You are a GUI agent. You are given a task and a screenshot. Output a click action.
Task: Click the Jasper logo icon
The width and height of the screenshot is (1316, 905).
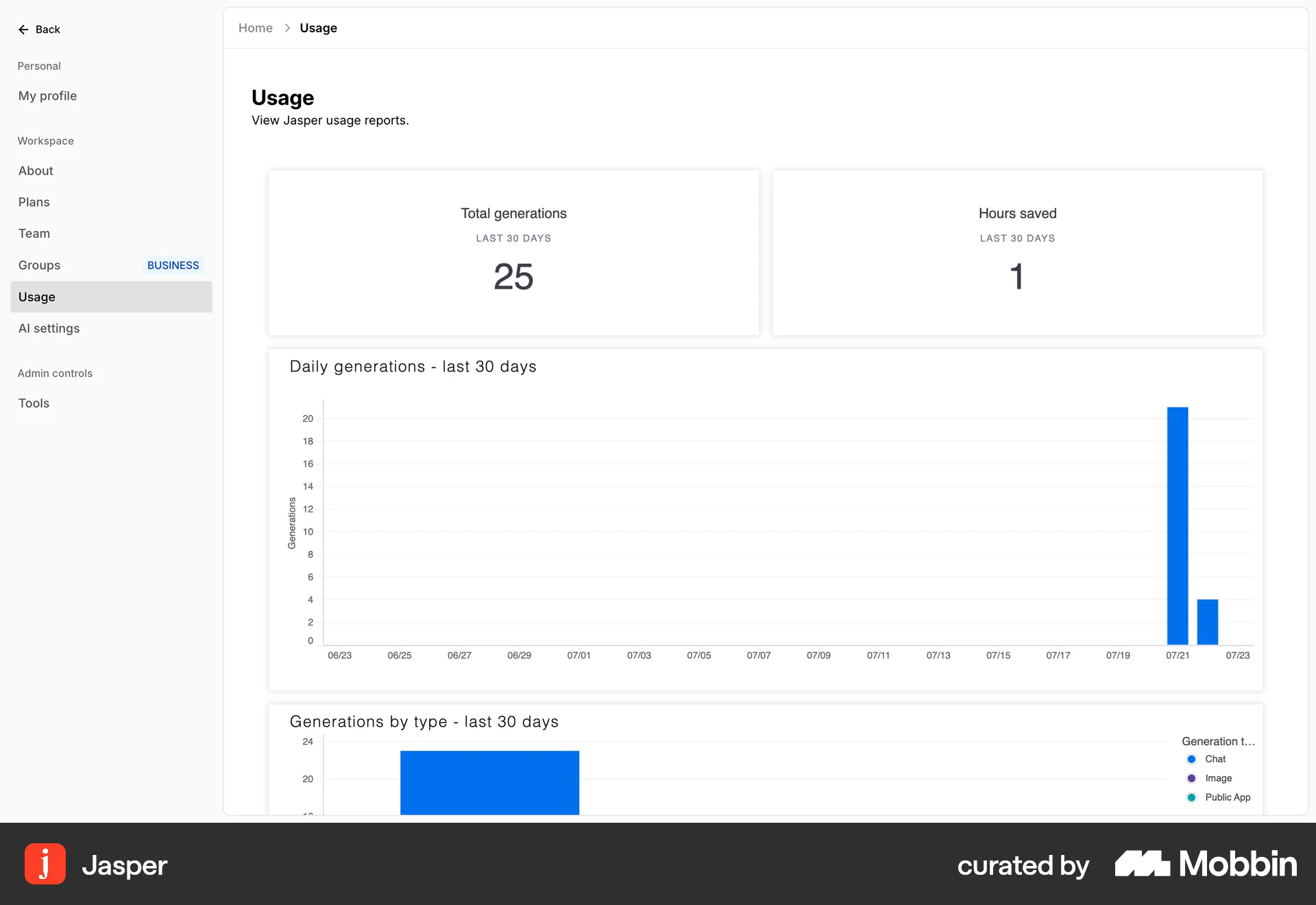coord(44,865)
